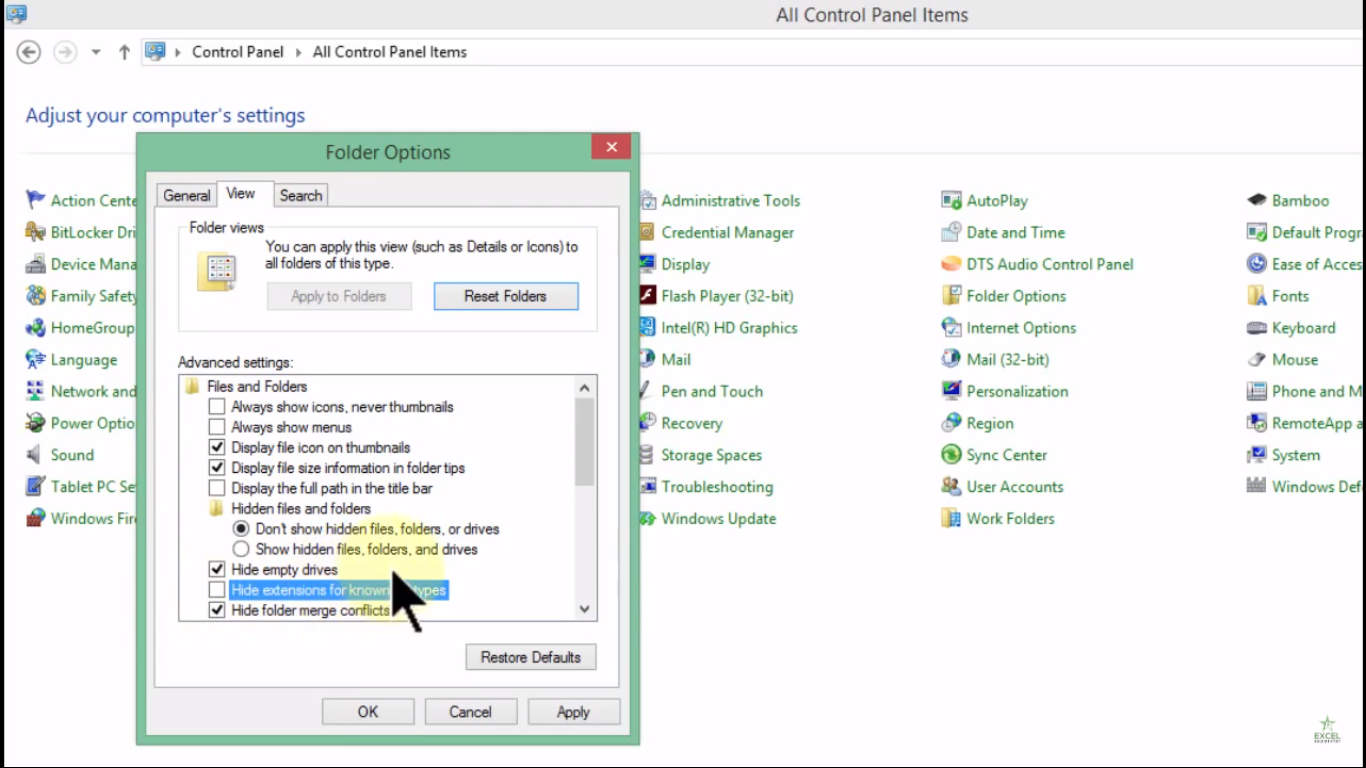Open the Language icon

pos(71,359)
